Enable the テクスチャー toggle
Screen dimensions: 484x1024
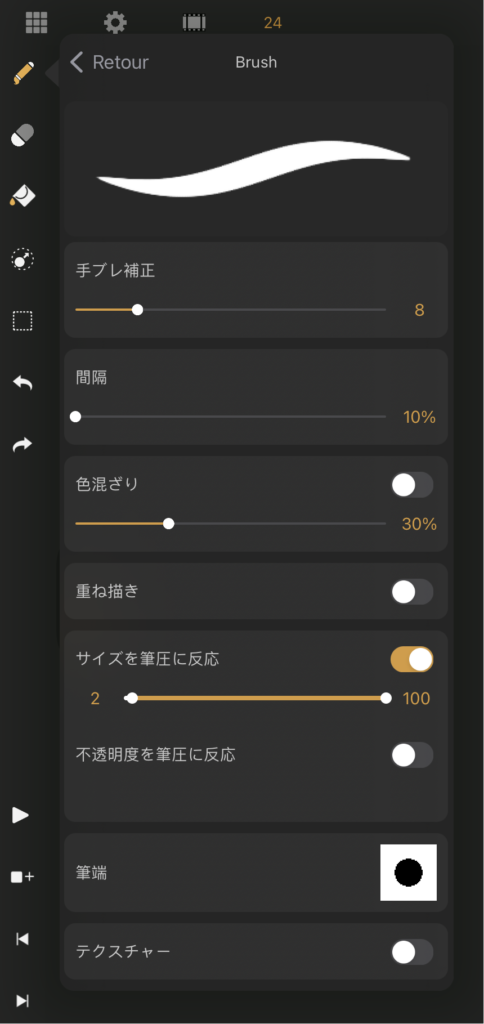[x=412, y=952]
